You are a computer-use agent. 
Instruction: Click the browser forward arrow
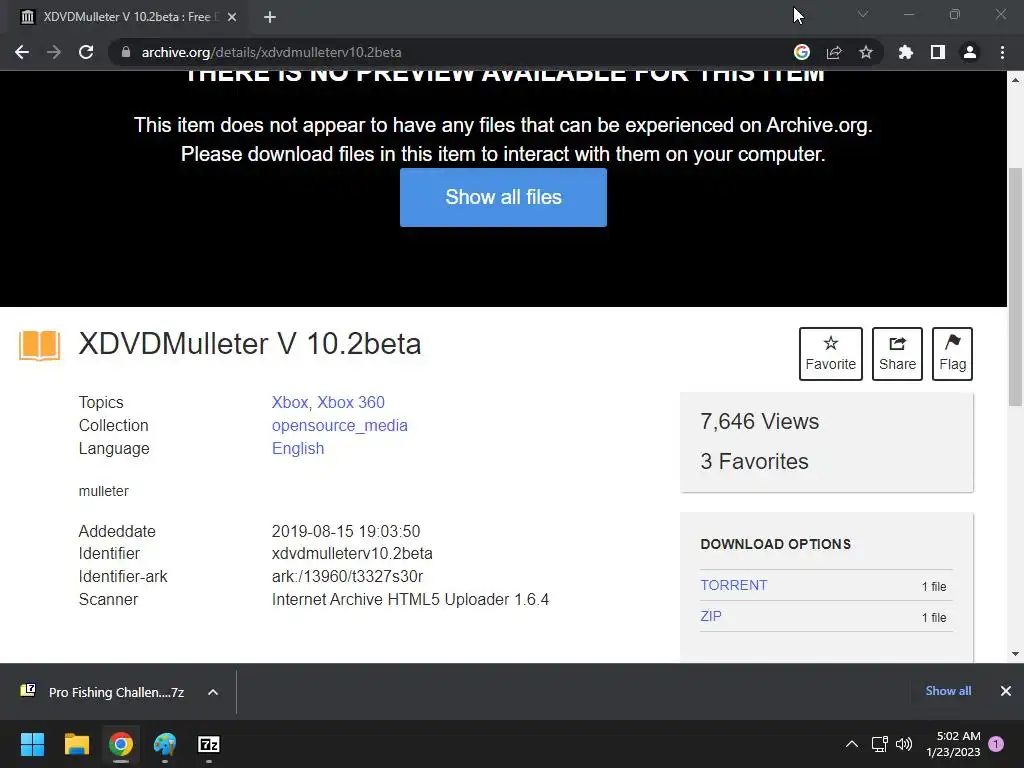[x=54, y=52]
